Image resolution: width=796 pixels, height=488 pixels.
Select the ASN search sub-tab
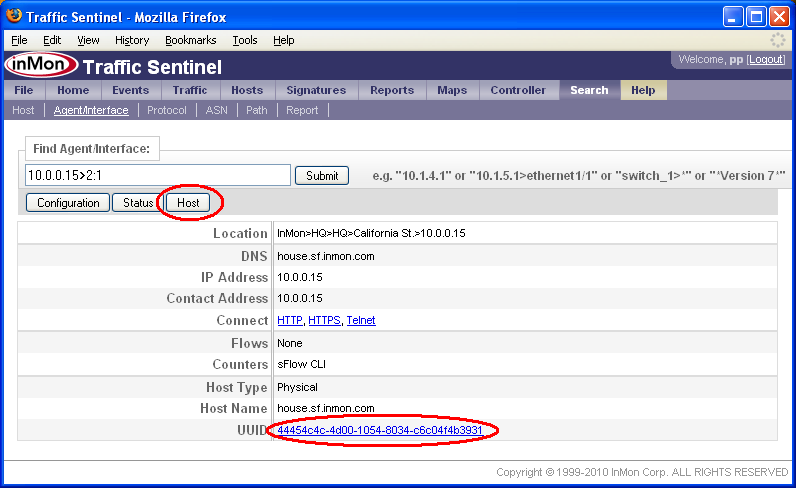click(216, 111)
